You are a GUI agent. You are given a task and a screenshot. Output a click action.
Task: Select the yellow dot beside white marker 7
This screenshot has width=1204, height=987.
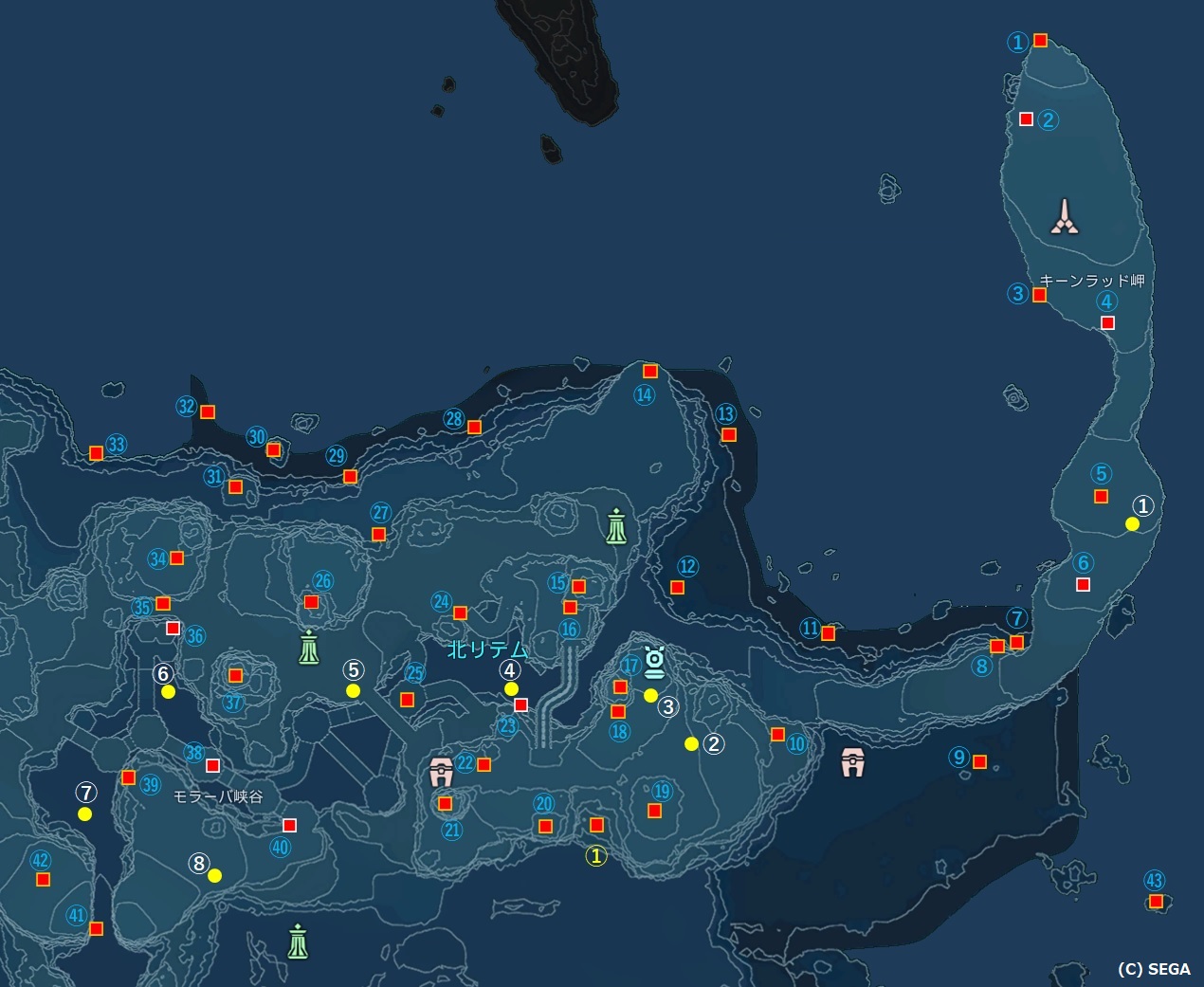[85, 814]
